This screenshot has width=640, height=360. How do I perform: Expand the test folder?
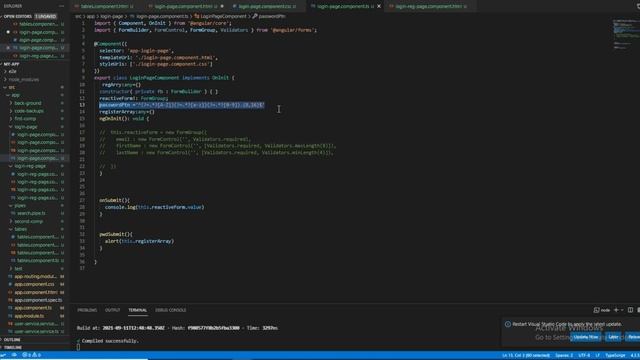18,269
